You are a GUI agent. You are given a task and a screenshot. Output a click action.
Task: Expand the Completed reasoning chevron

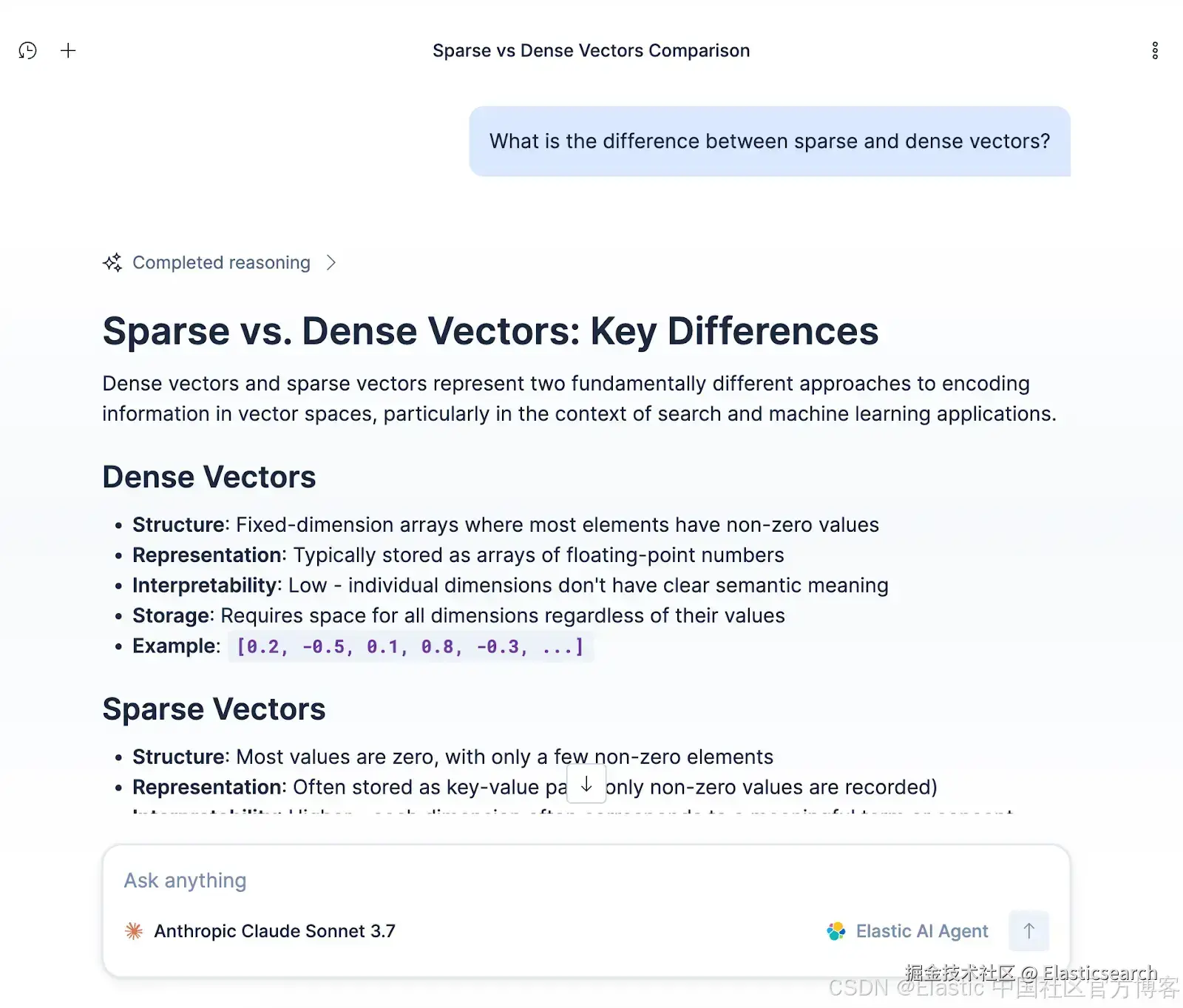click(331, 263)
